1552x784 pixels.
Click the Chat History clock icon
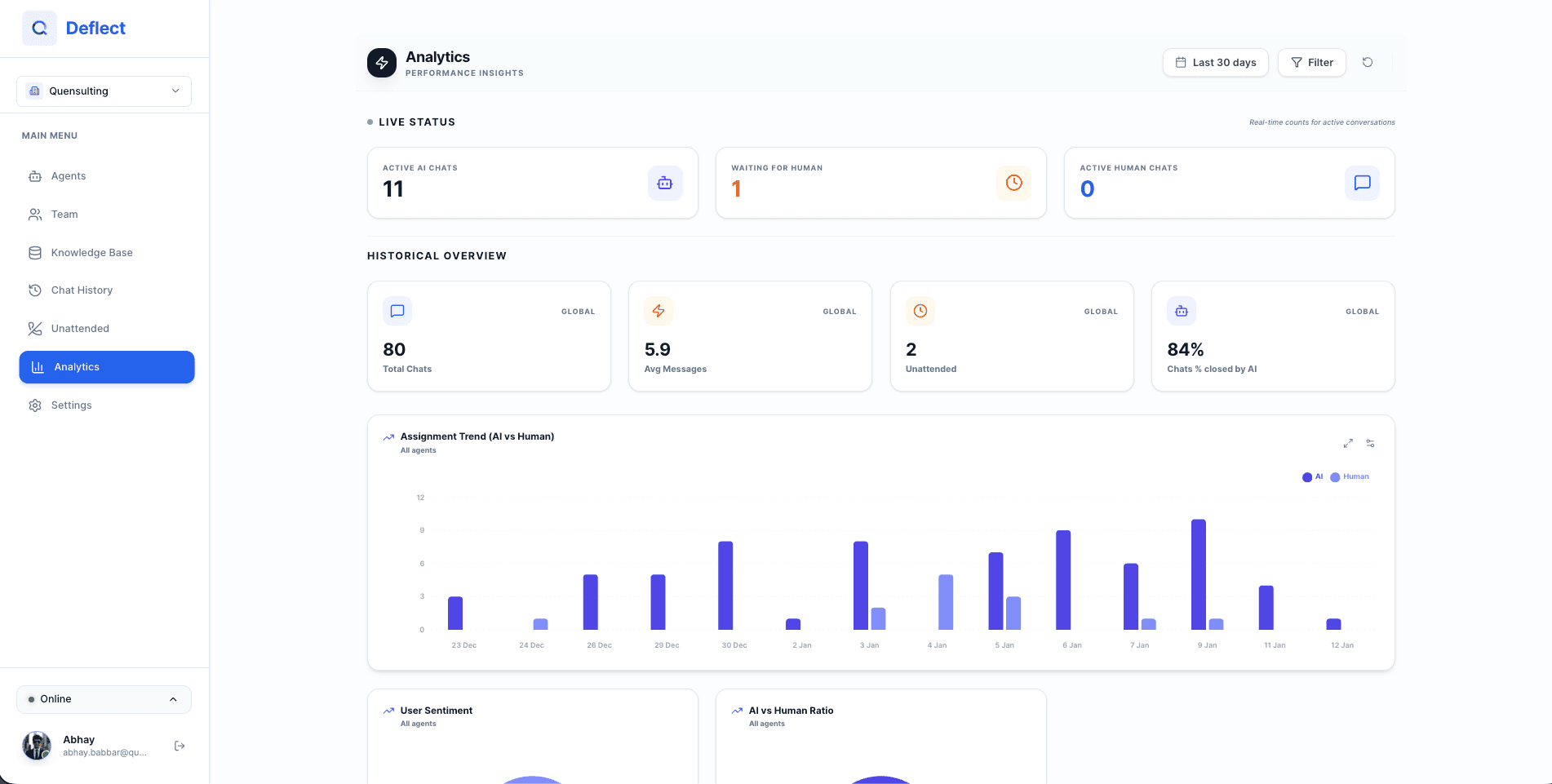(x=35, y=290)
